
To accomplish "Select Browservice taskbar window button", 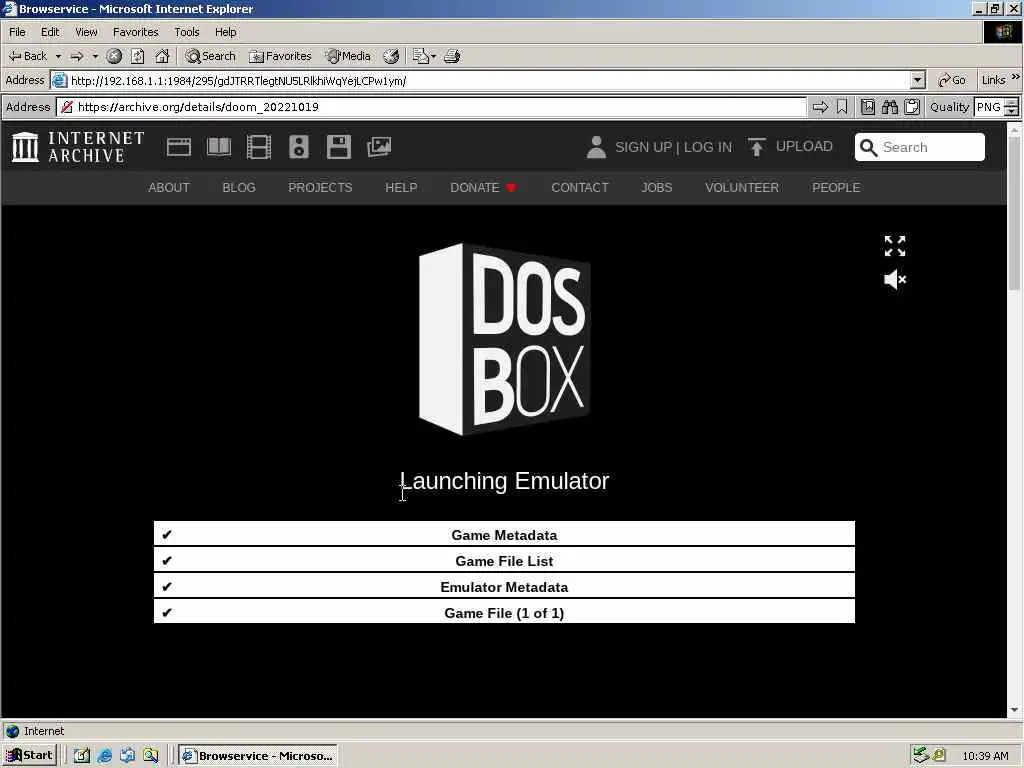I will click(258, 756).
